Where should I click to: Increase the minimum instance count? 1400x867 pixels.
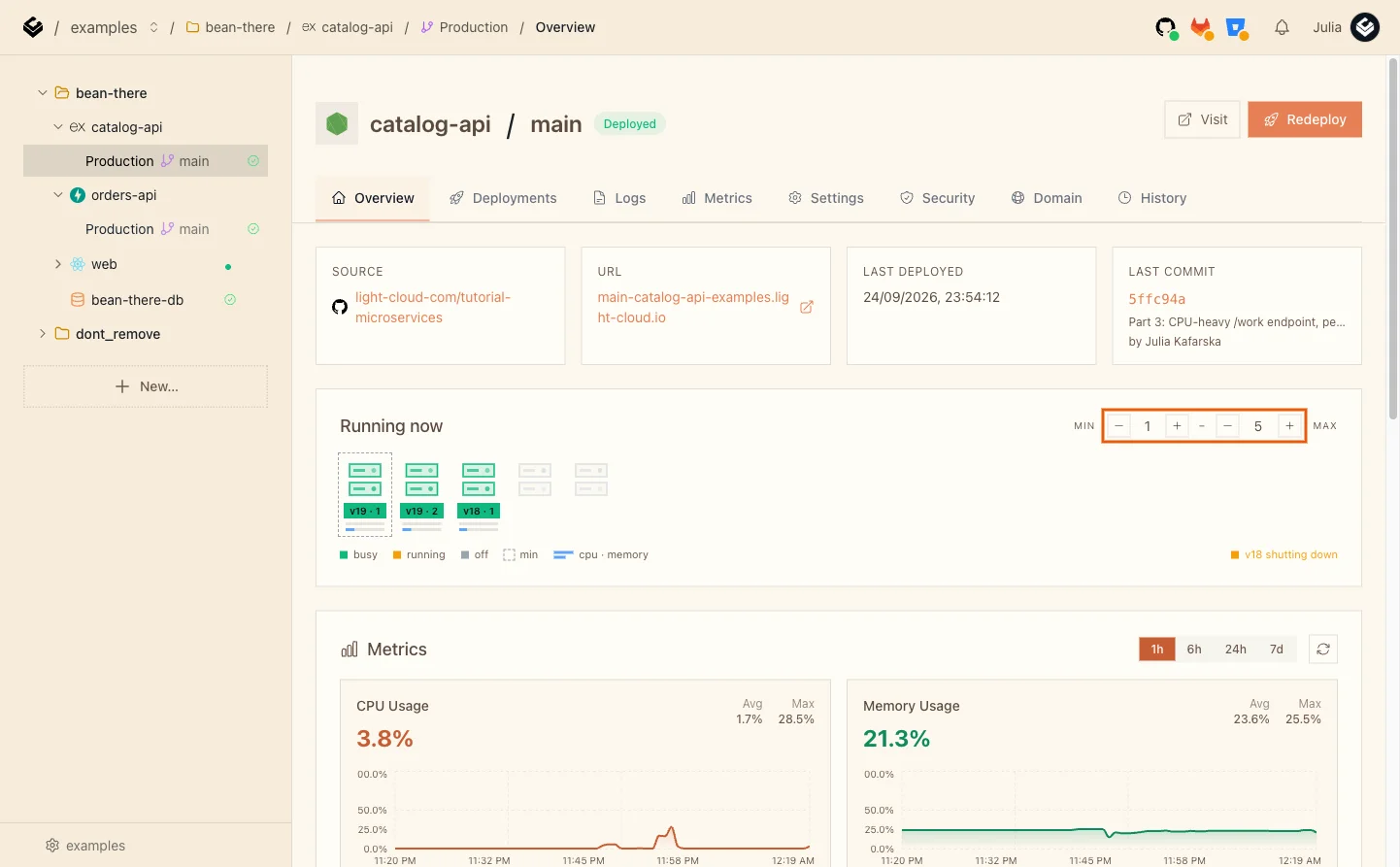point(1177,426)
